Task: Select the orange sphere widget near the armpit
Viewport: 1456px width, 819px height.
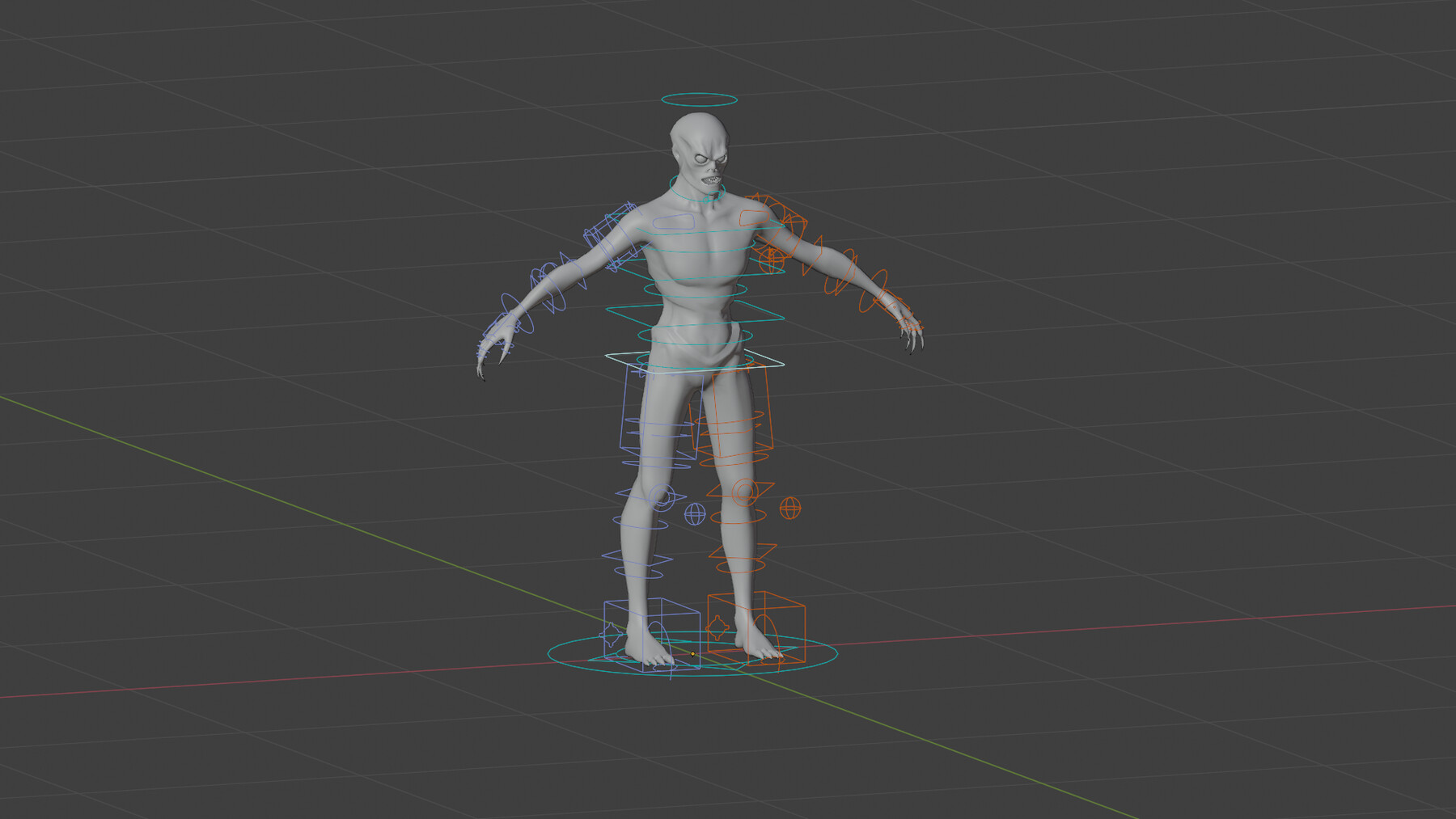Action: coord(772,260)
